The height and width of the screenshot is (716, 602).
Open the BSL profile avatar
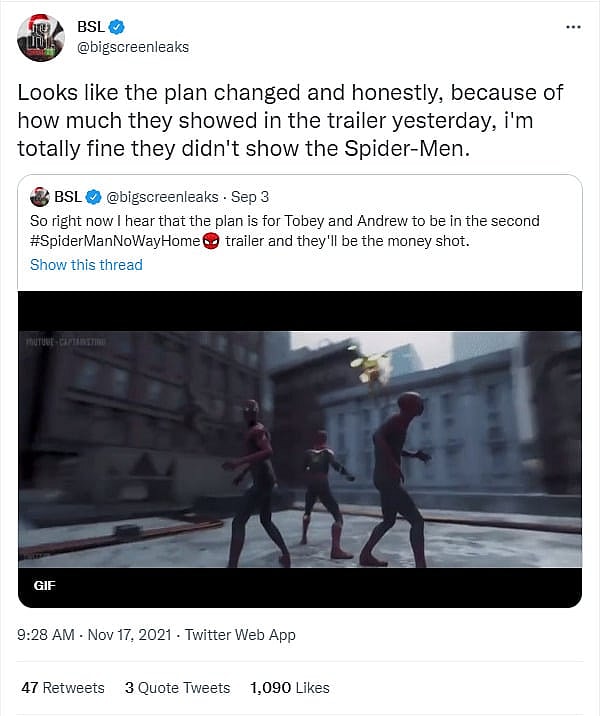coord(40,37)
